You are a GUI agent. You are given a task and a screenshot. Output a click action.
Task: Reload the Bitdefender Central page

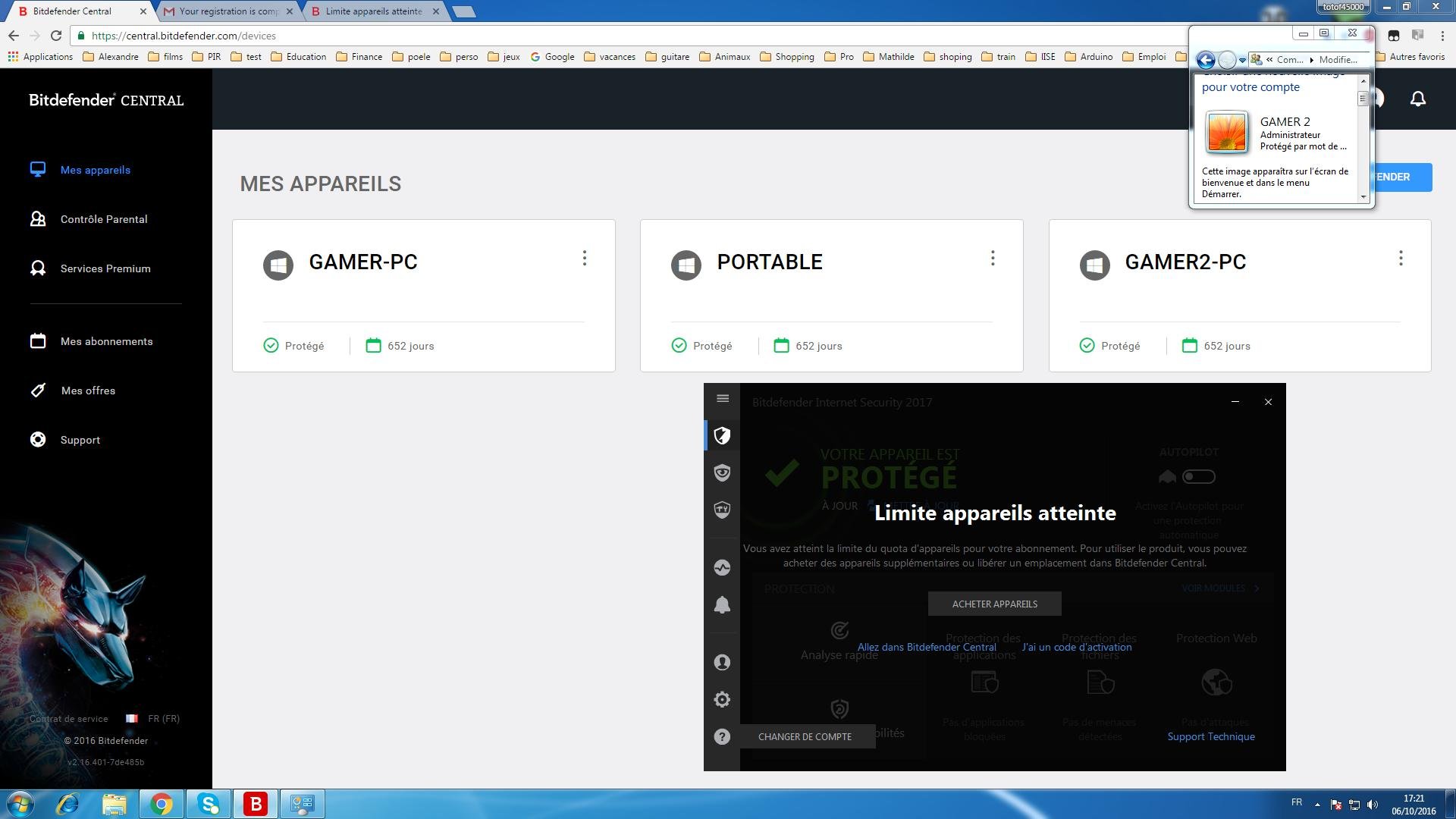click(56, 36)
